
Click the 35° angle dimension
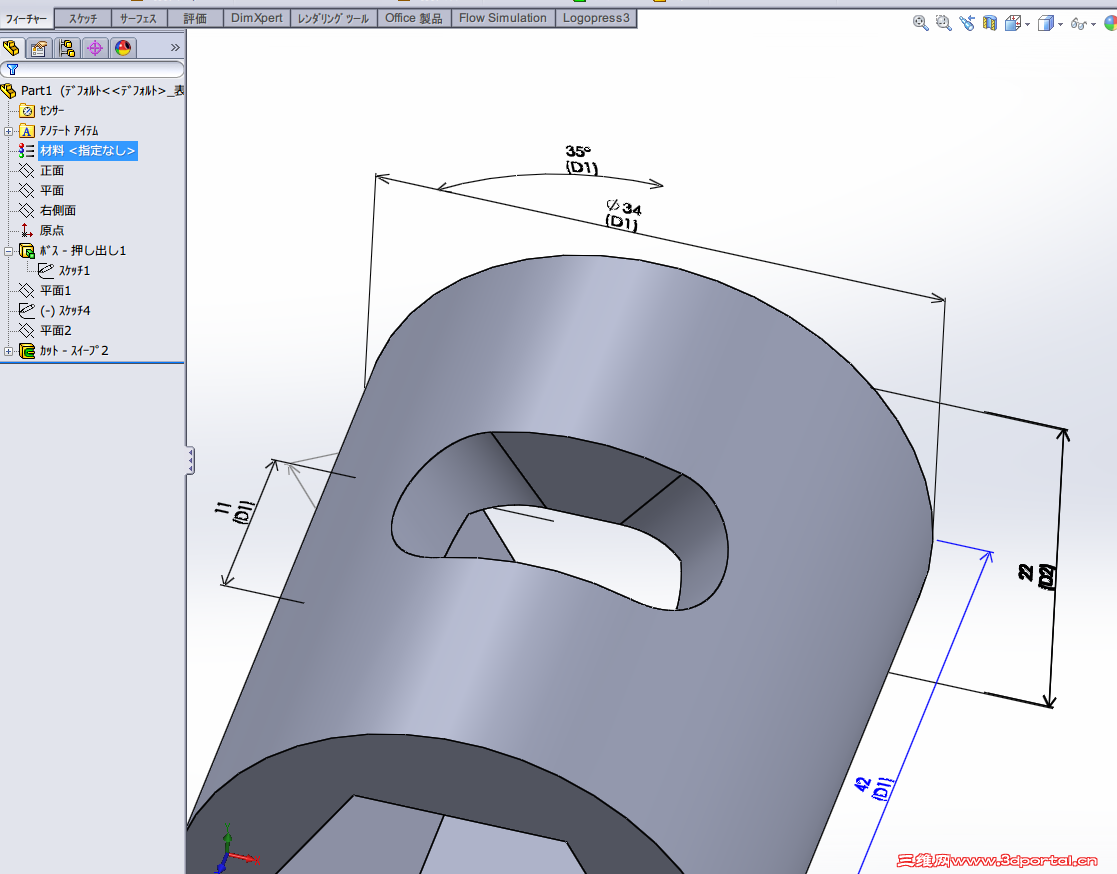coord(581,160)
